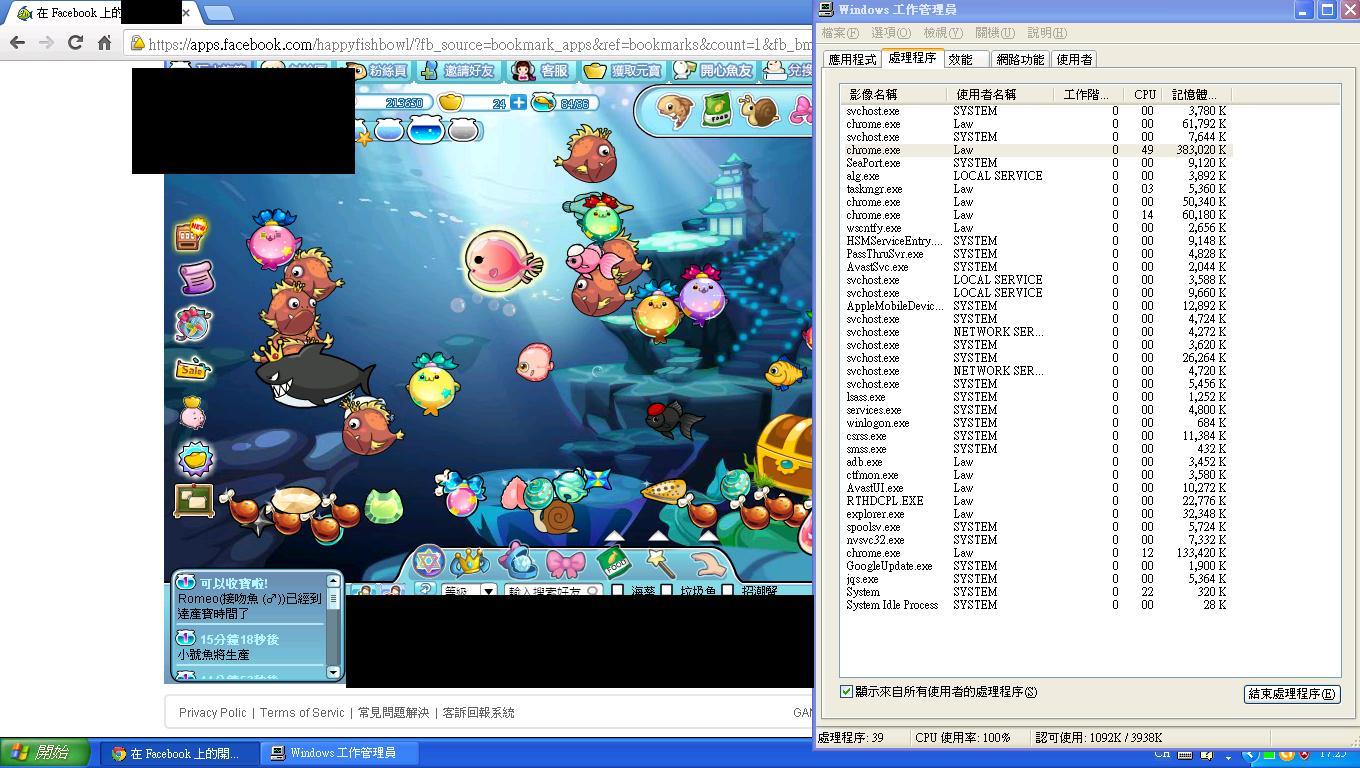Click the blue plus button beside ingot count
Viewport: 1360px width, 768px height.
518,102
